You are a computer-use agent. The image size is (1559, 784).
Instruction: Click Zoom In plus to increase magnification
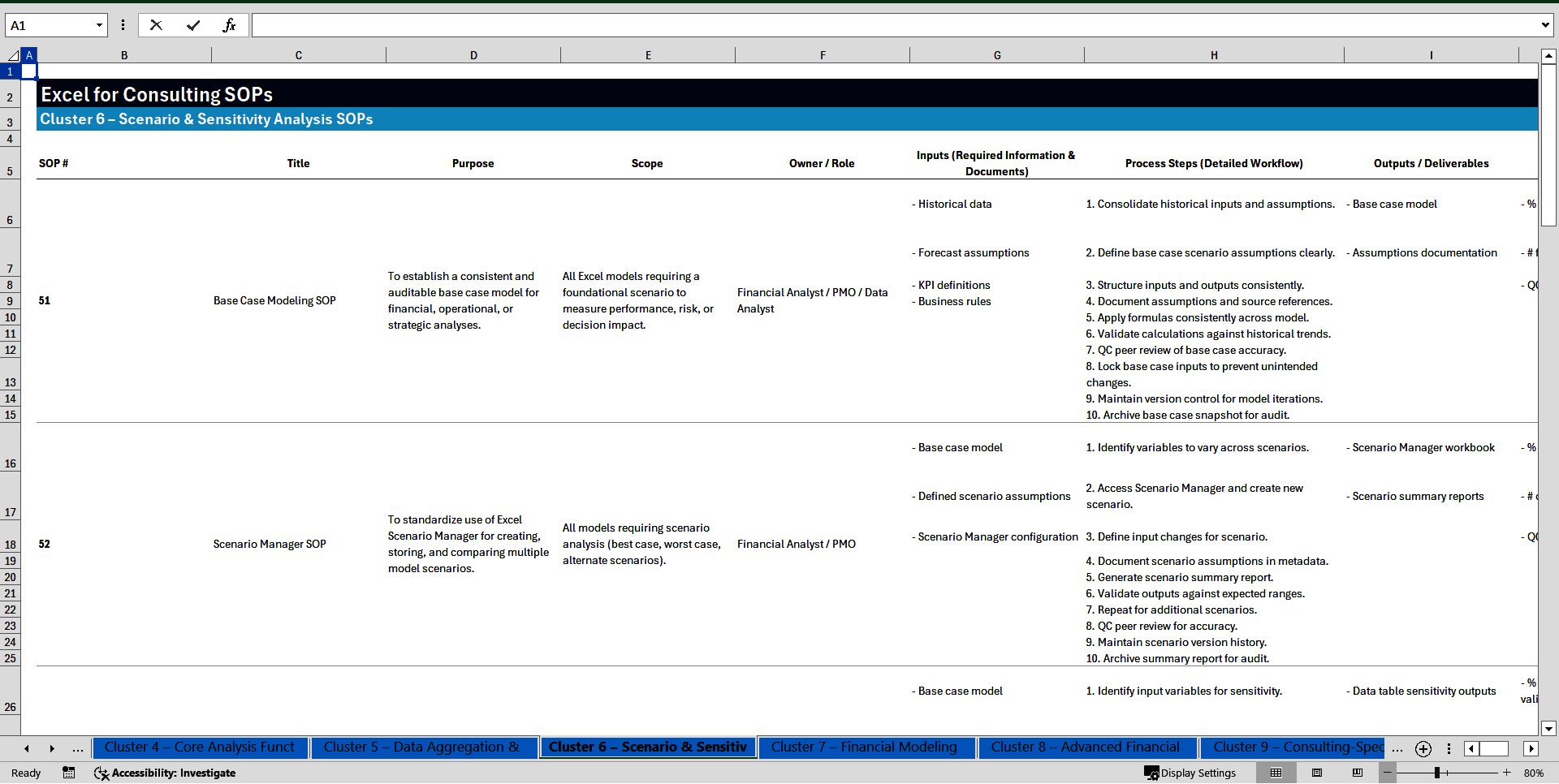[1506, 773]
